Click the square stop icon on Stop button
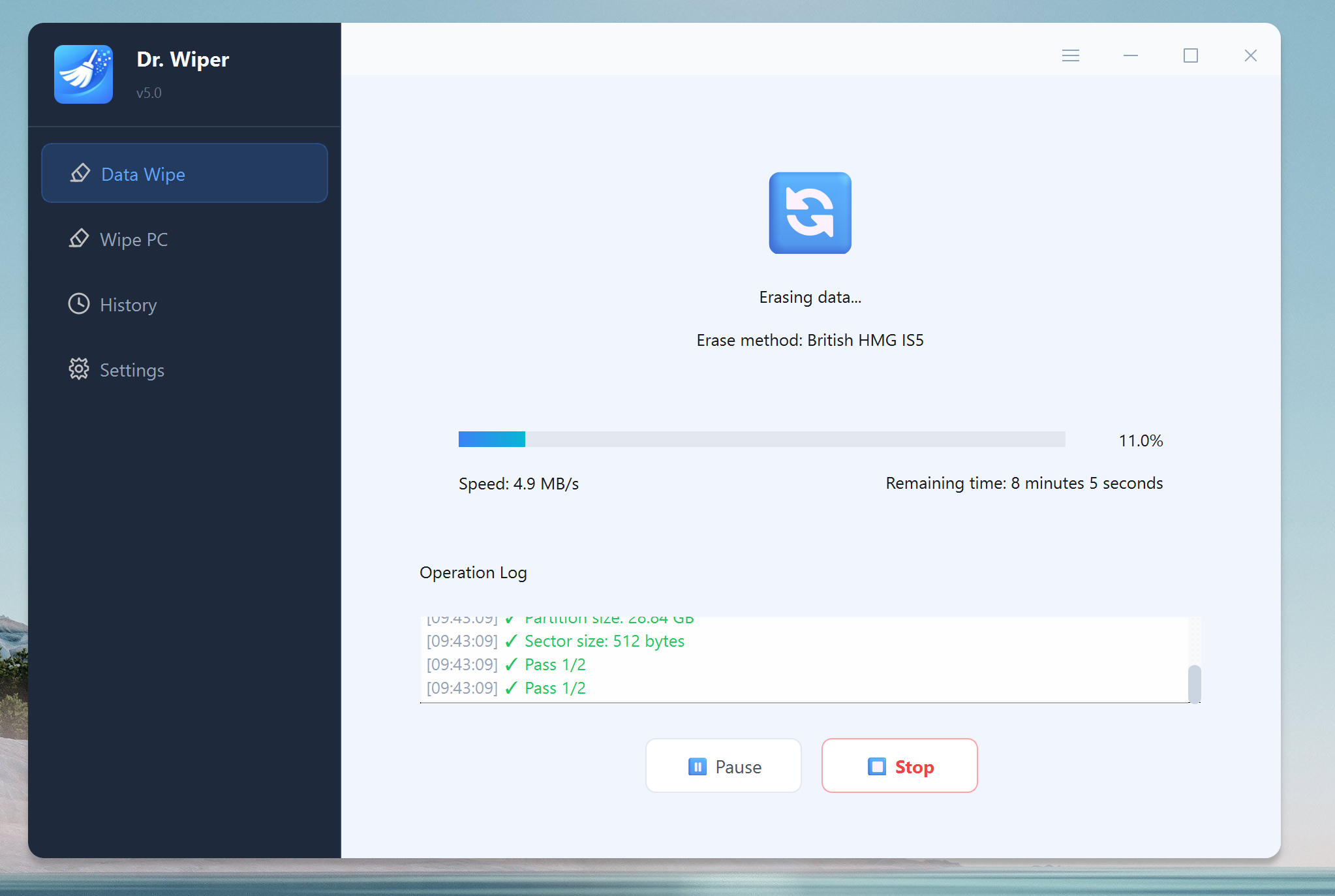1335x896 pixels. tap(877, 766)
